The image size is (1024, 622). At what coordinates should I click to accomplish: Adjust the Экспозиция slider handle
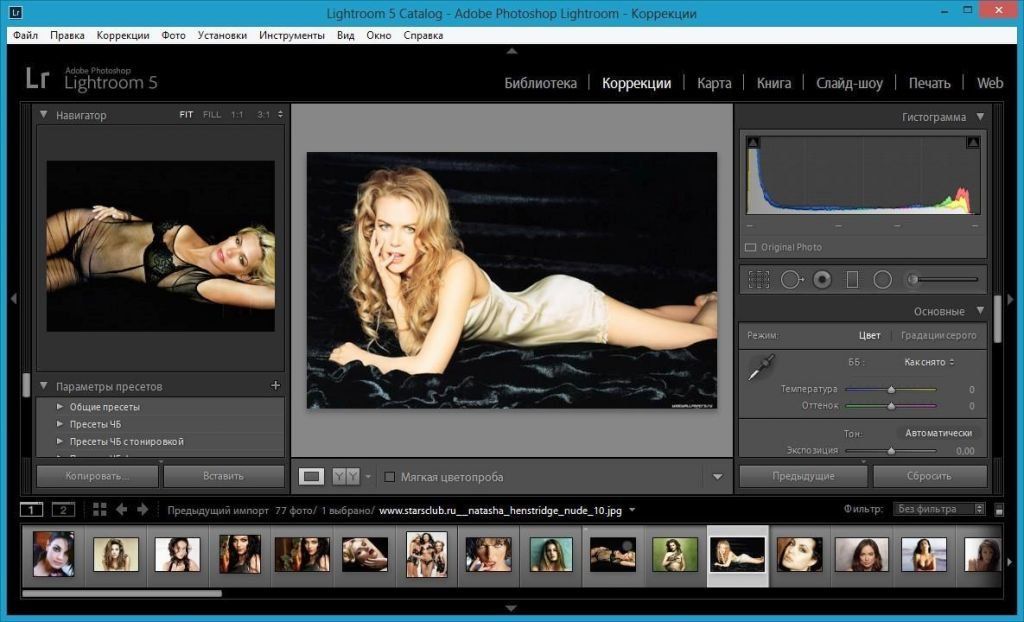pos(891,451)
